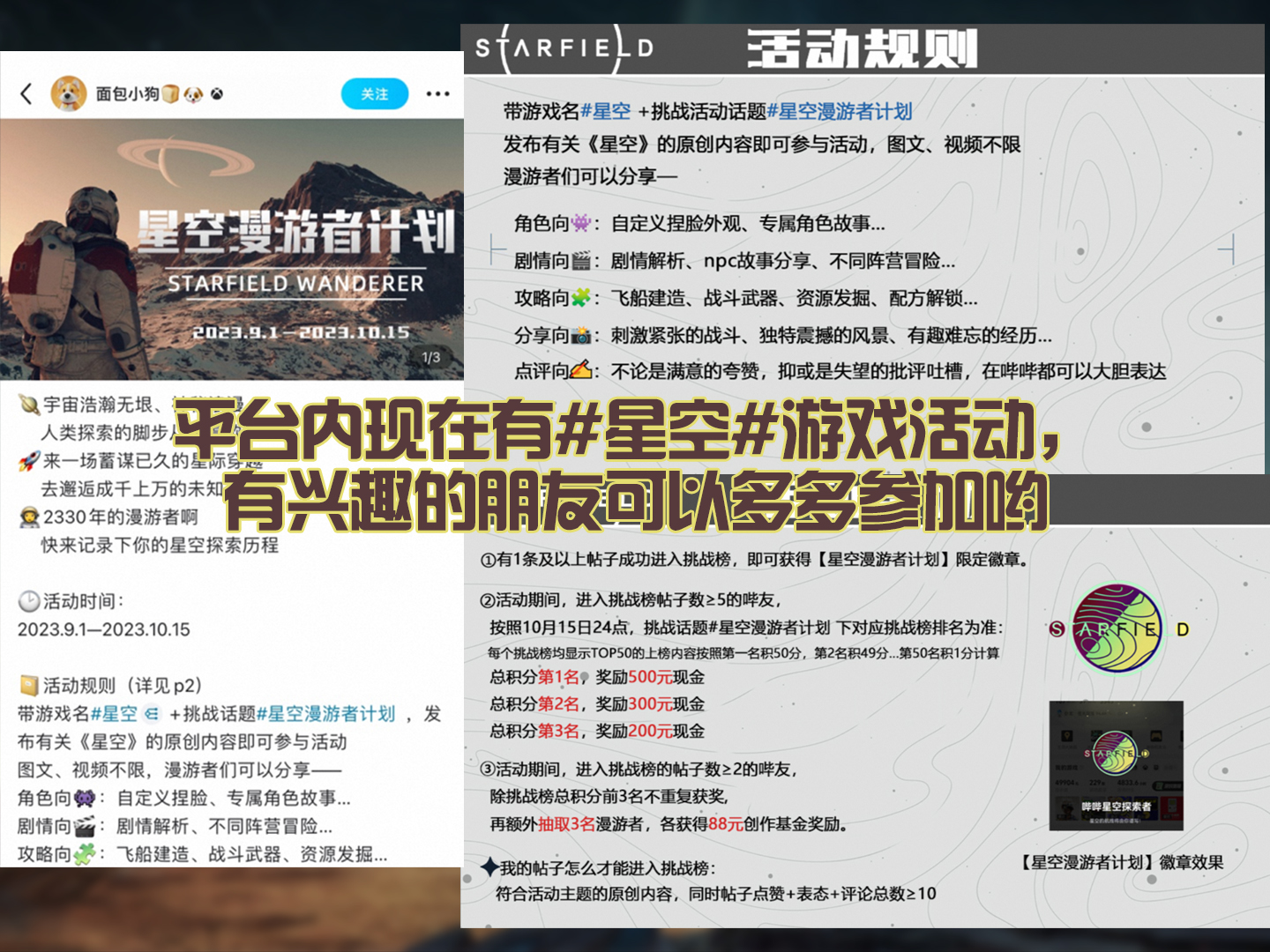Open the #星空漫游者计划 topic in the post text

click(x=325, y=713)
